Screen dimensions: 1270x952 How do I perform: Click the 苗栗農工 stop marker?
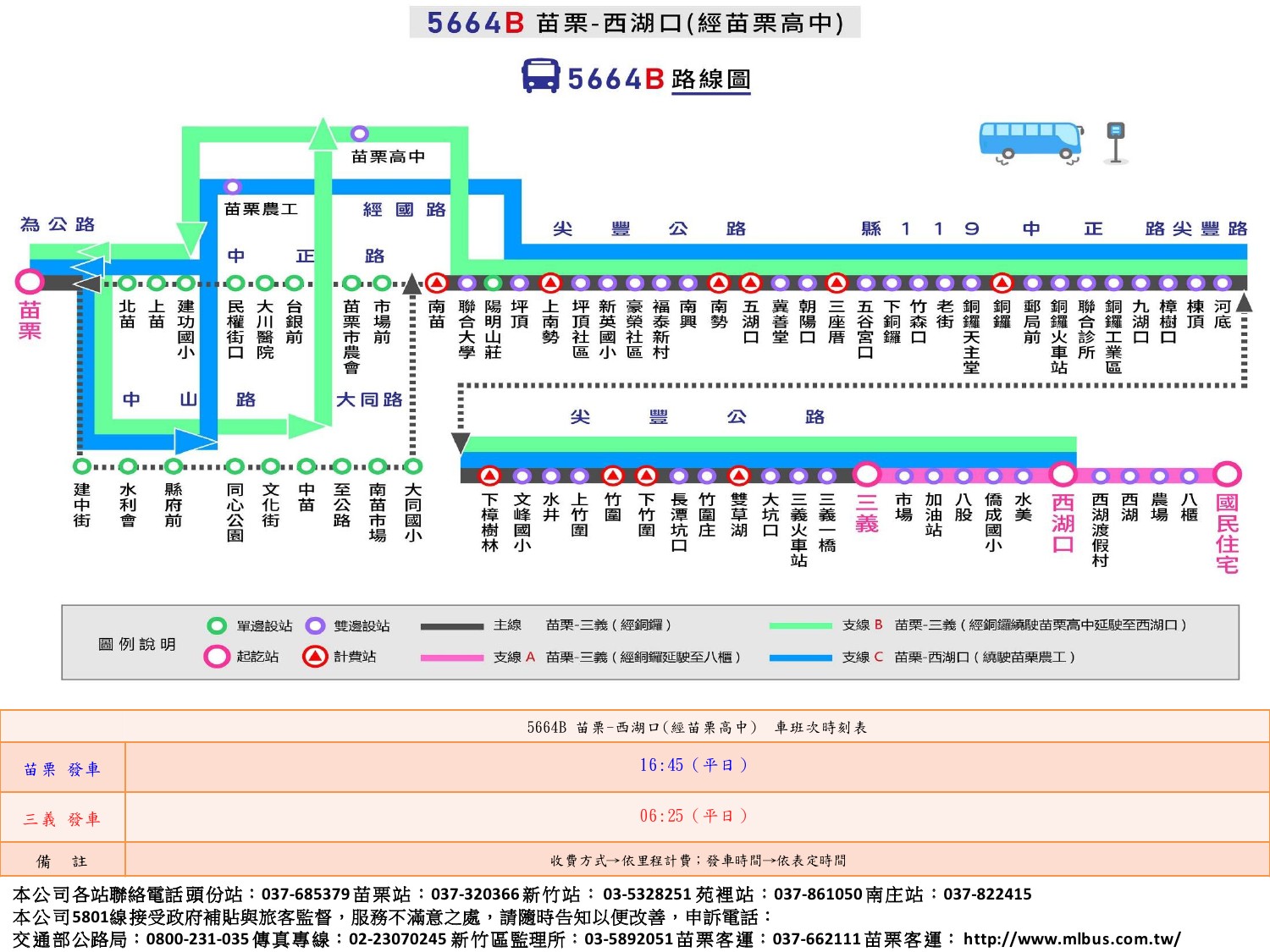pos(233,186)
